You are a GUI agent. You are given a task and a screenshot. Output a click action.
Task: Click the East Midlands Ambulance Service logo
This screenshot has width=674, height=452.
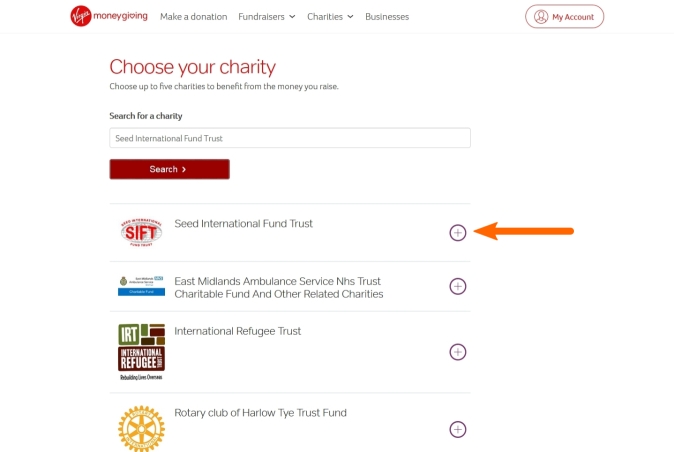coord(141,286)
